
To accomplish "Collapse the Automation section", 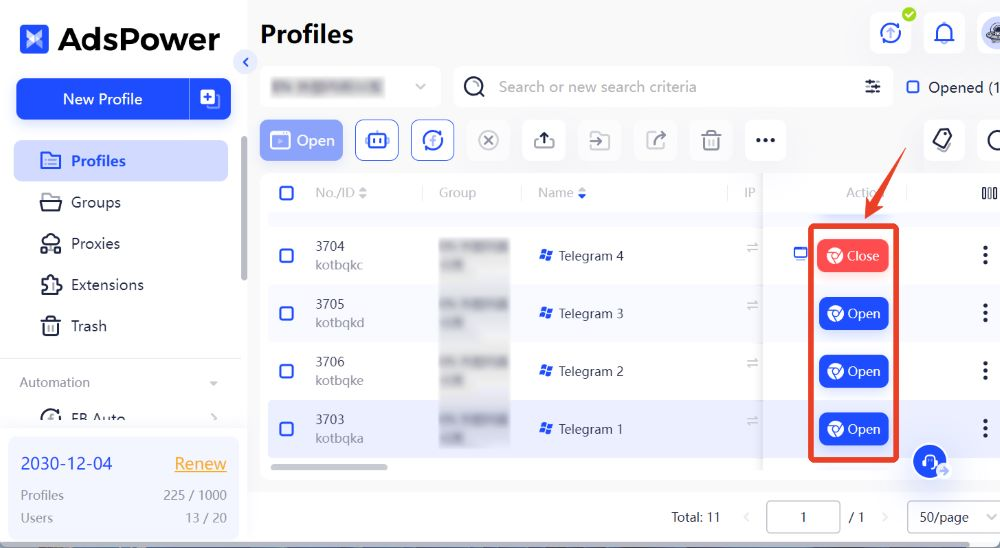I will click(213, 383).
